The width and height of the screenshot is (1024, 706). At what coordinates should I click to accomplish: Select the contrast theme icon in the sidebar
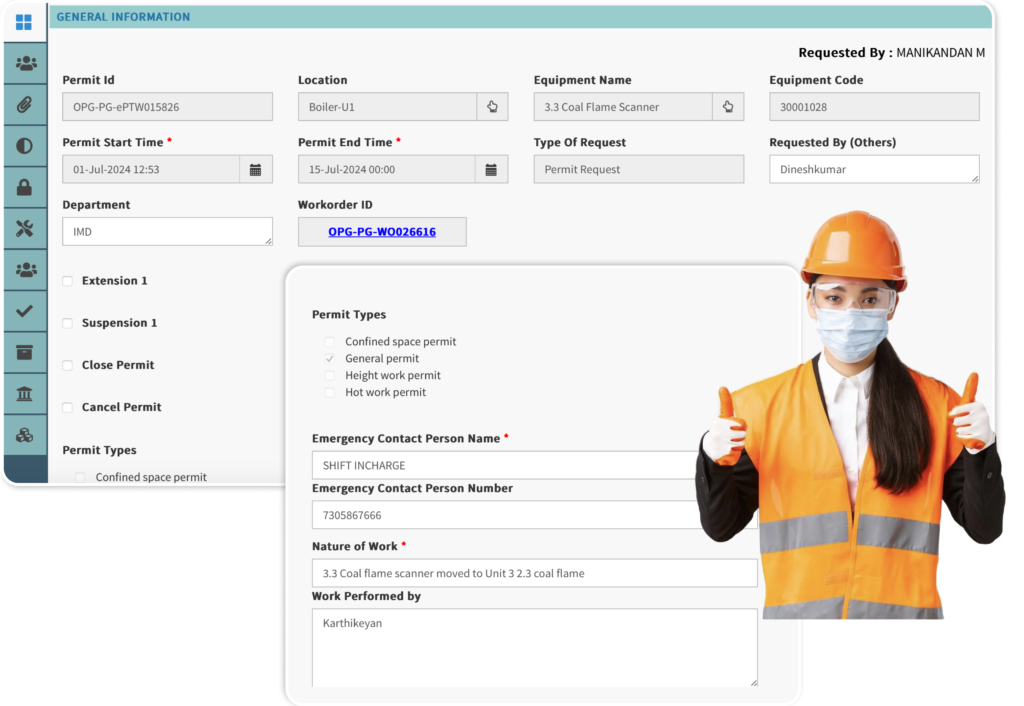click(x=22, y=146)
